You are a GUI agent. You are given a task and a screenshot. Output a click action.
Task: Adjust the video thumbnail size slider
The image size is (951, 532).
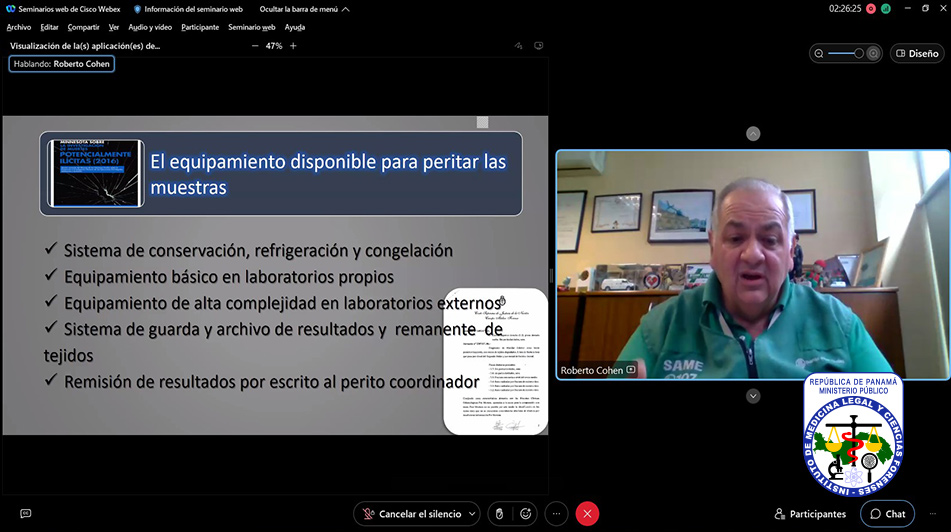pyautogui.click(x=845, y=53)
